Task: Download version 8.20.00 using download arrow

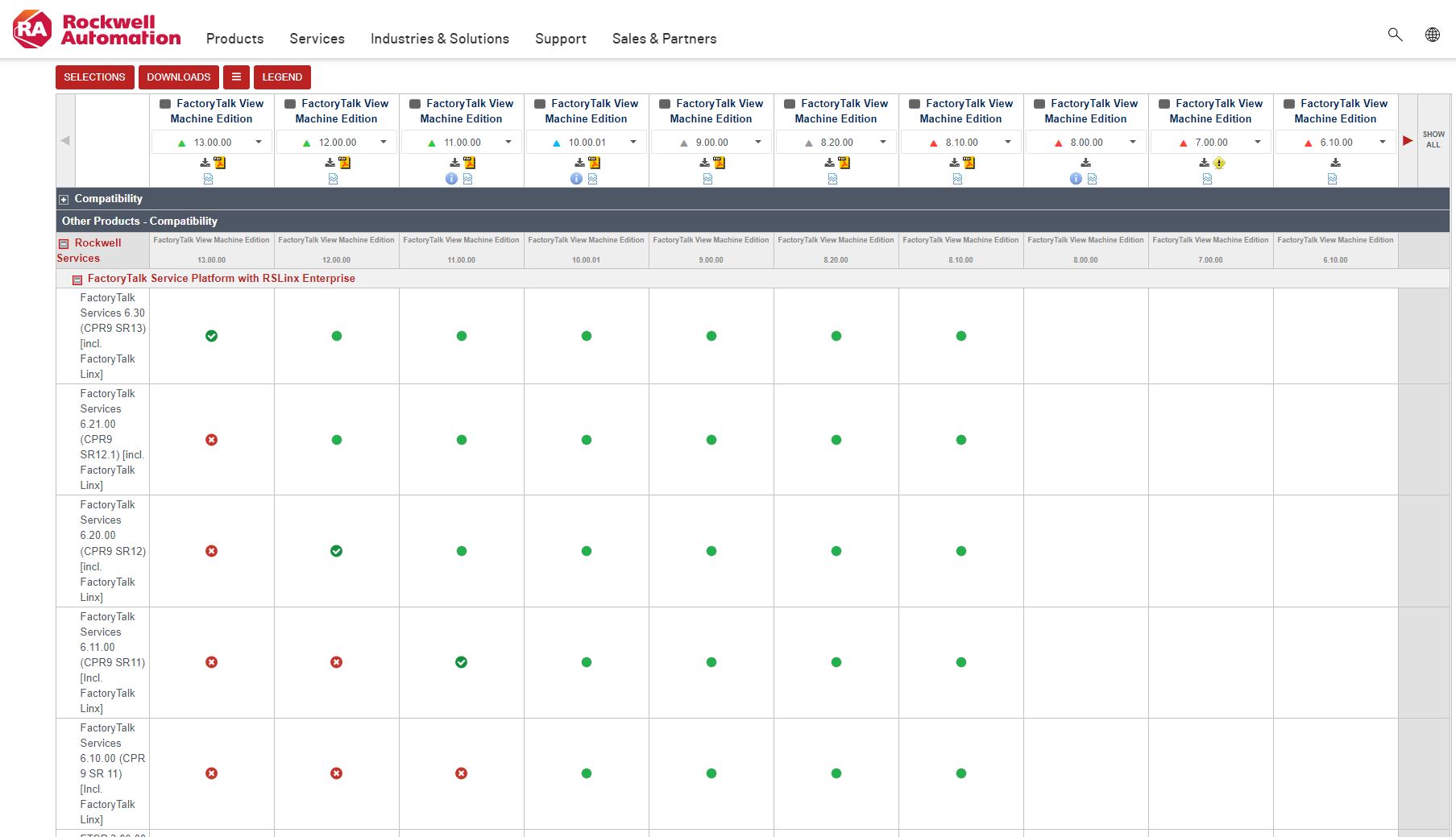Action: (830, 163)
